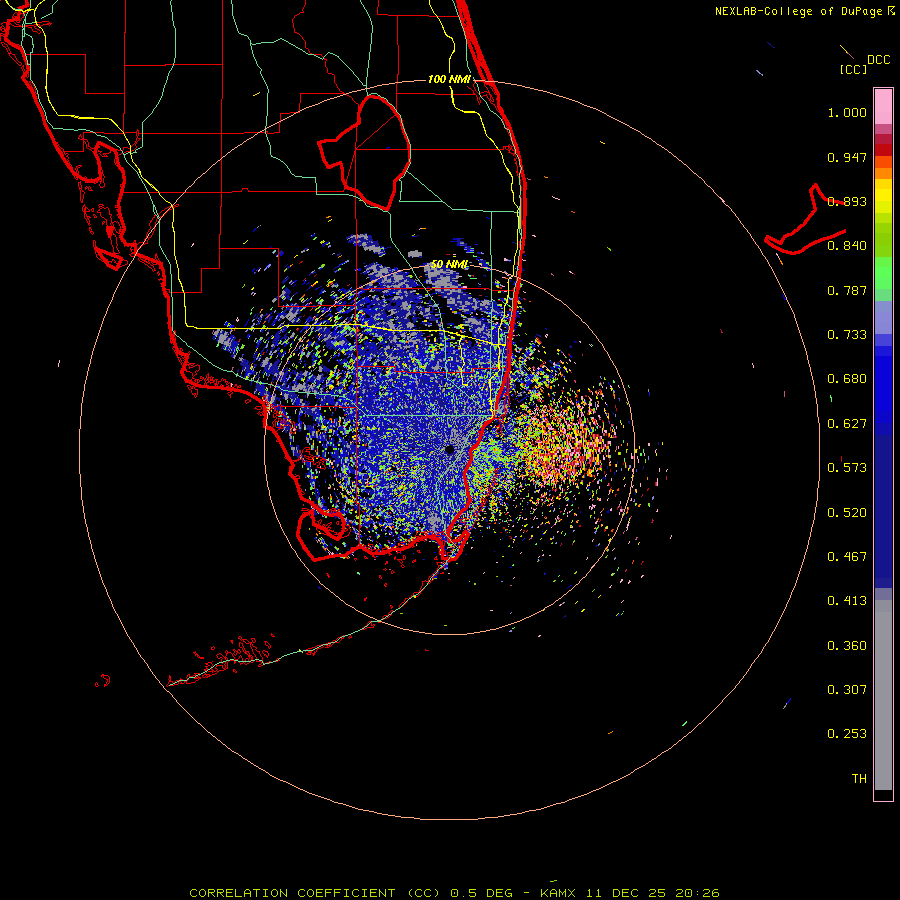This screenshot has width=900, height=900.
Task: Select the 0.413 scale value
Action: click(847, 601)
